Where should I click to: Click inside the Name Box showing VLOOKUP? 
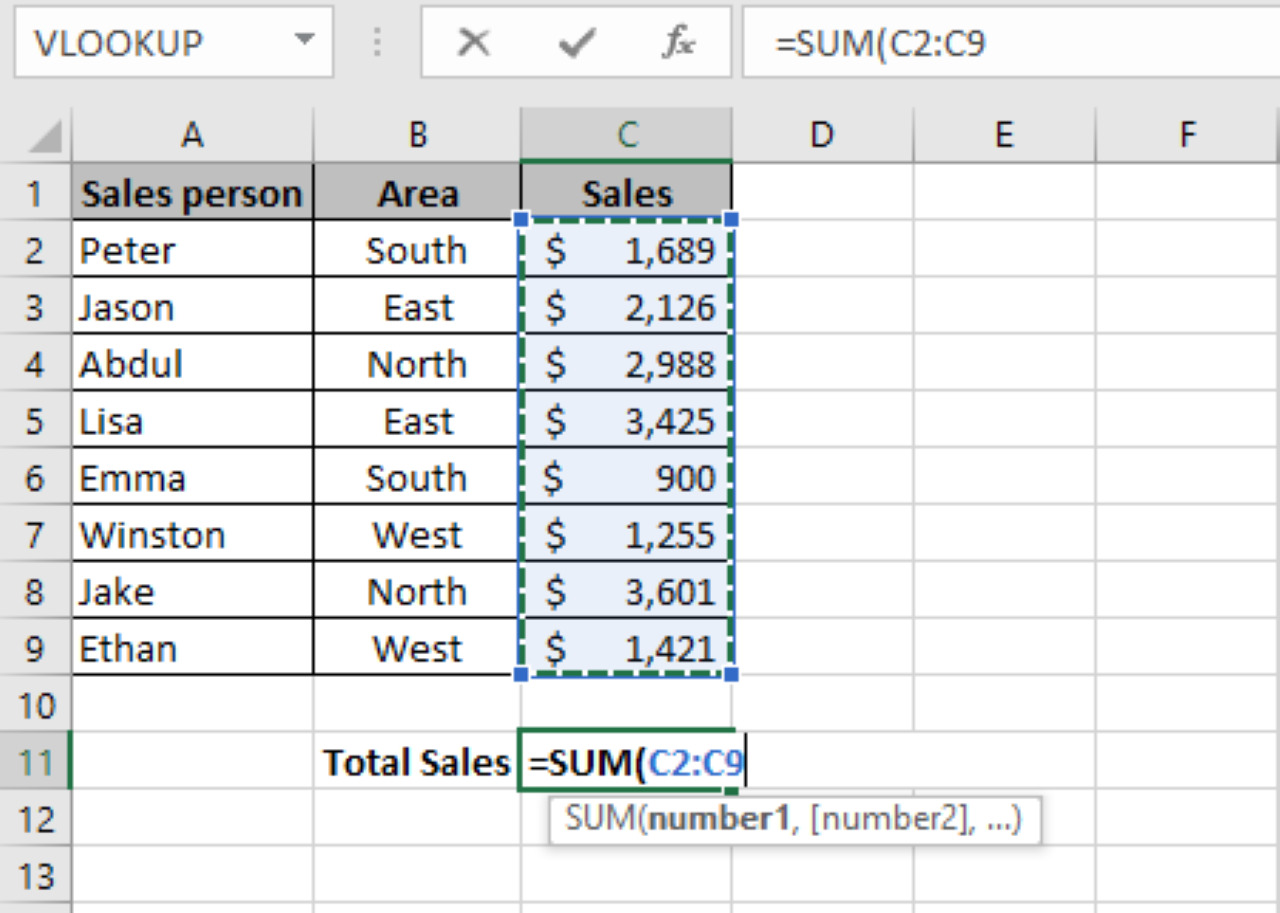[150, 43]
